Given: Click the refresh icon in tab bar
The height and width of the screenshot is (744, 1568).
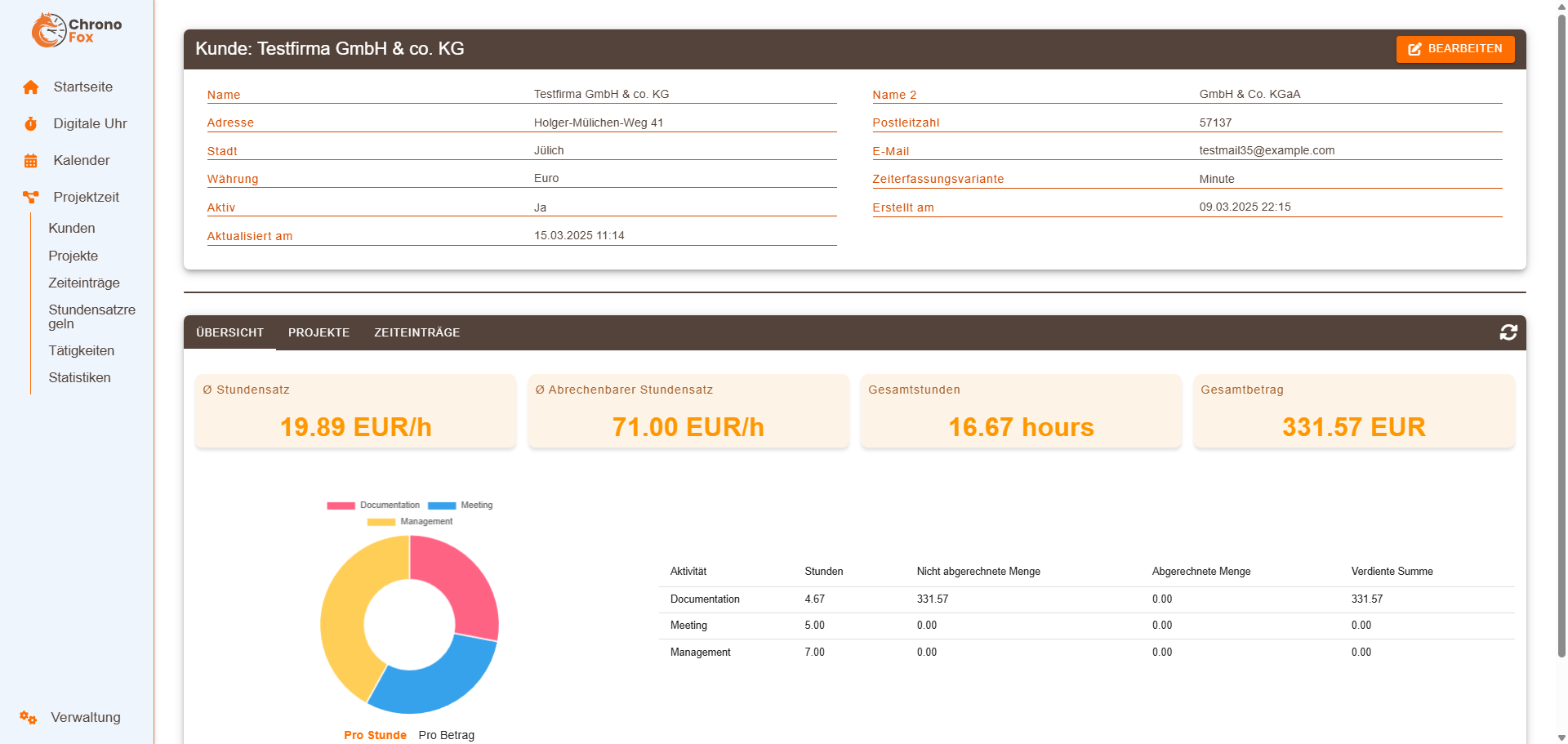Looking at the screenshot, I should (x=1508, y=332).
